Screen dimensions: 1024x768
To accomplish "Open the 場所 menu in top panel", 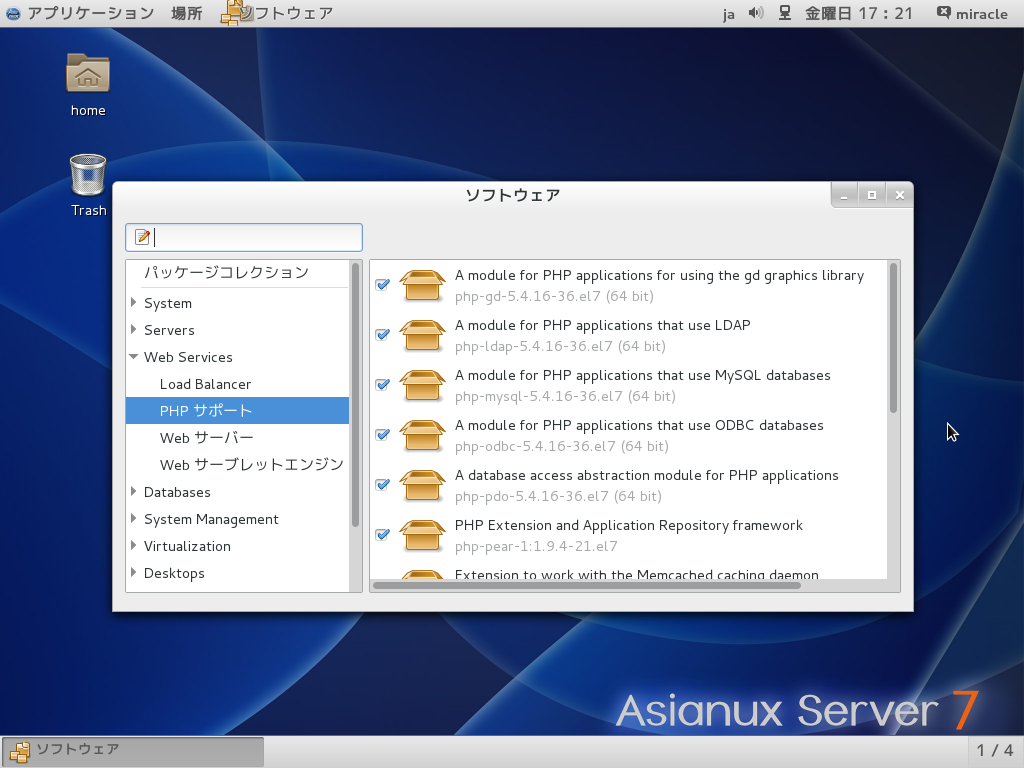I will click(x=186, y=13).
